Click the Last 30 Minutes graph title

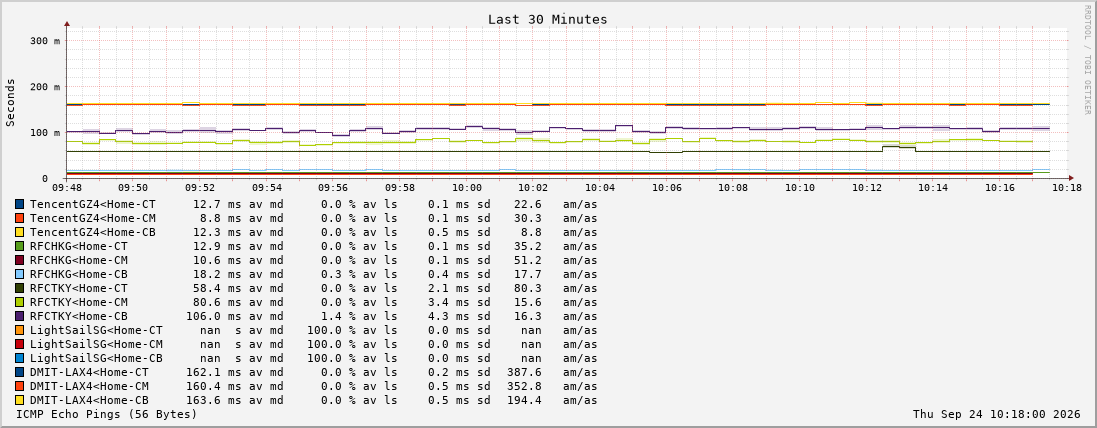click(548, 20)
